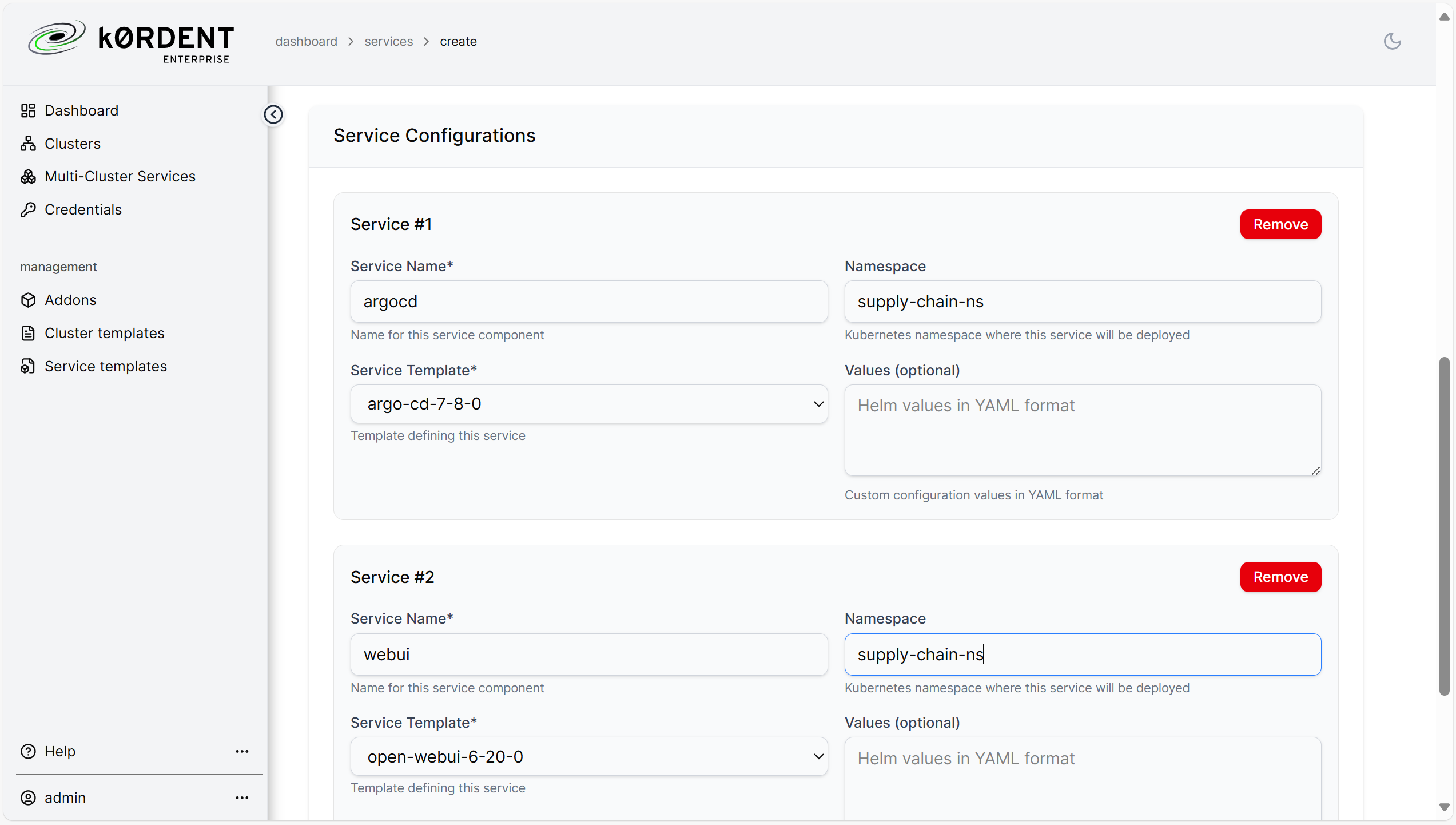Screen dimensions: 1456x825
Task: Open admin options three-dot menu
Action: tap(242, 798)
